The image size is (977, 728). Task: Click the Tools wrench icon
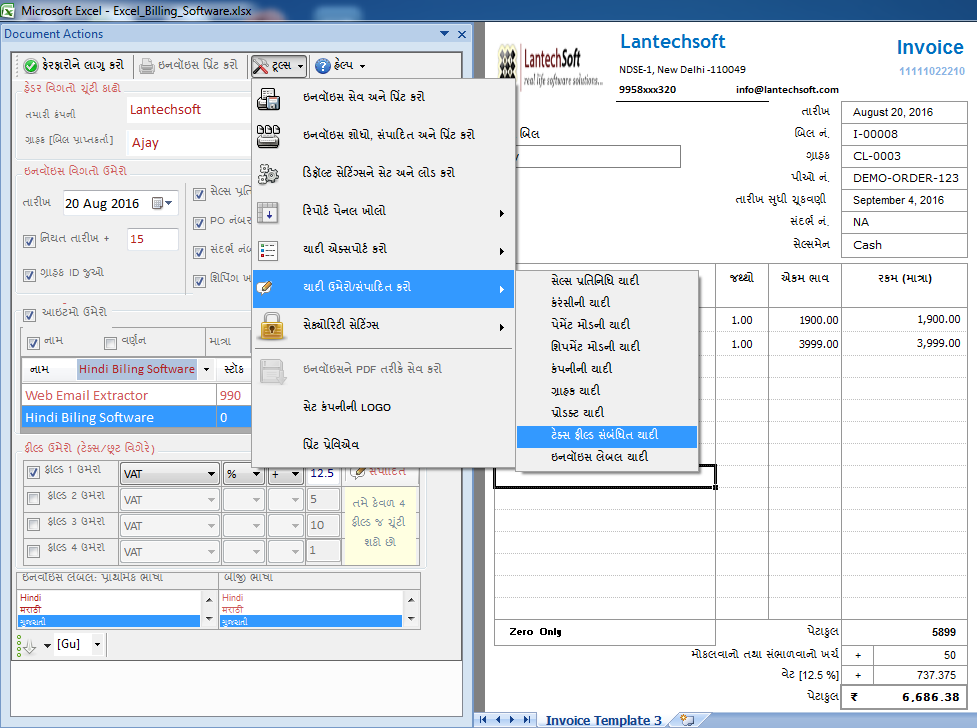tap(261, 65)
